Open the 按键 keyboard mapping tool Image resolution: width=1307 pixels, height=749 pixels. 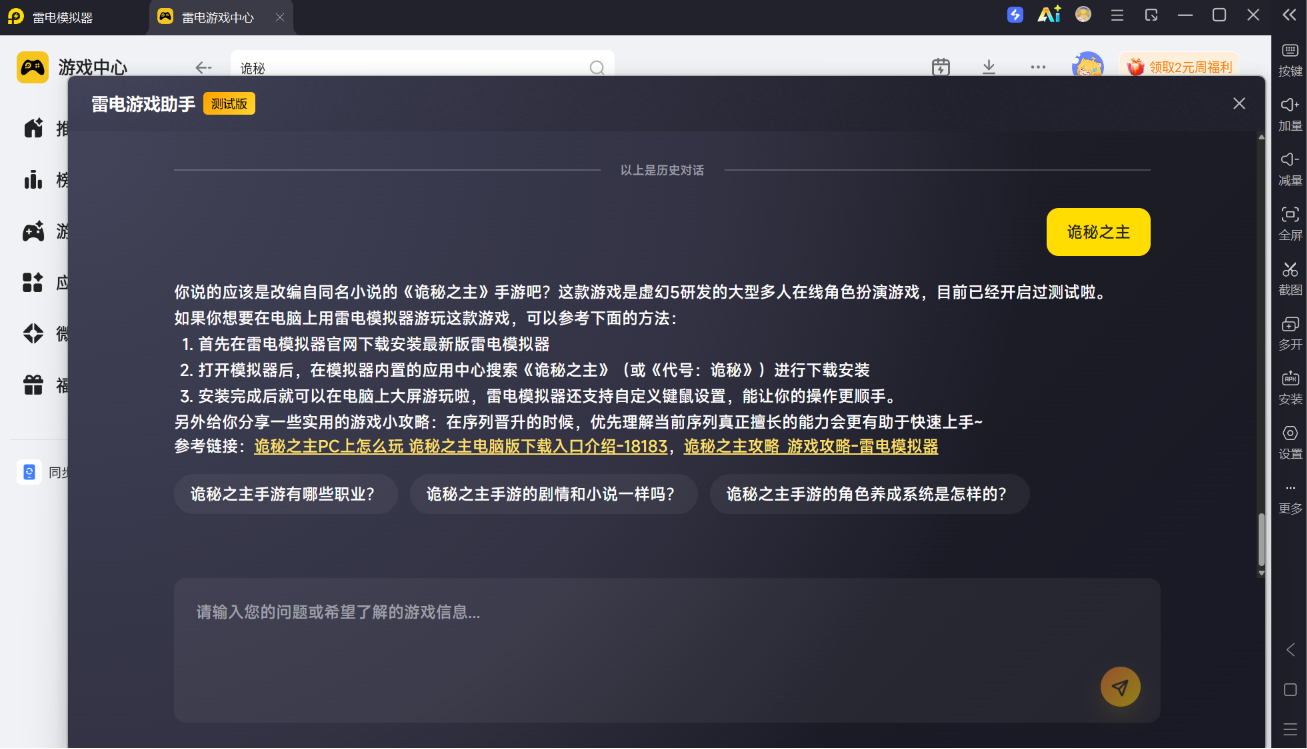[1290, 60]
